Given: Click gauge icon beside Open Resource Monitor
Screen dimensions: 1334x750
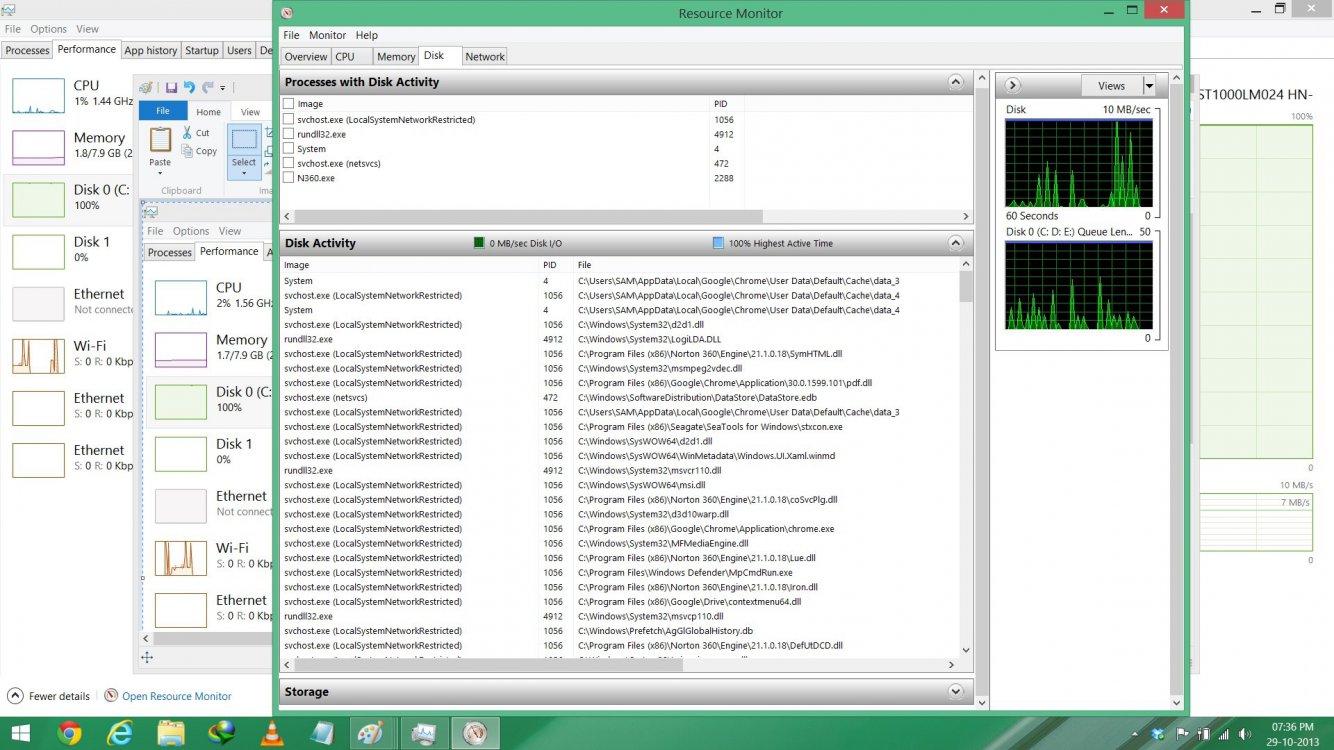Looking at the screenshot, I should 111,696.
